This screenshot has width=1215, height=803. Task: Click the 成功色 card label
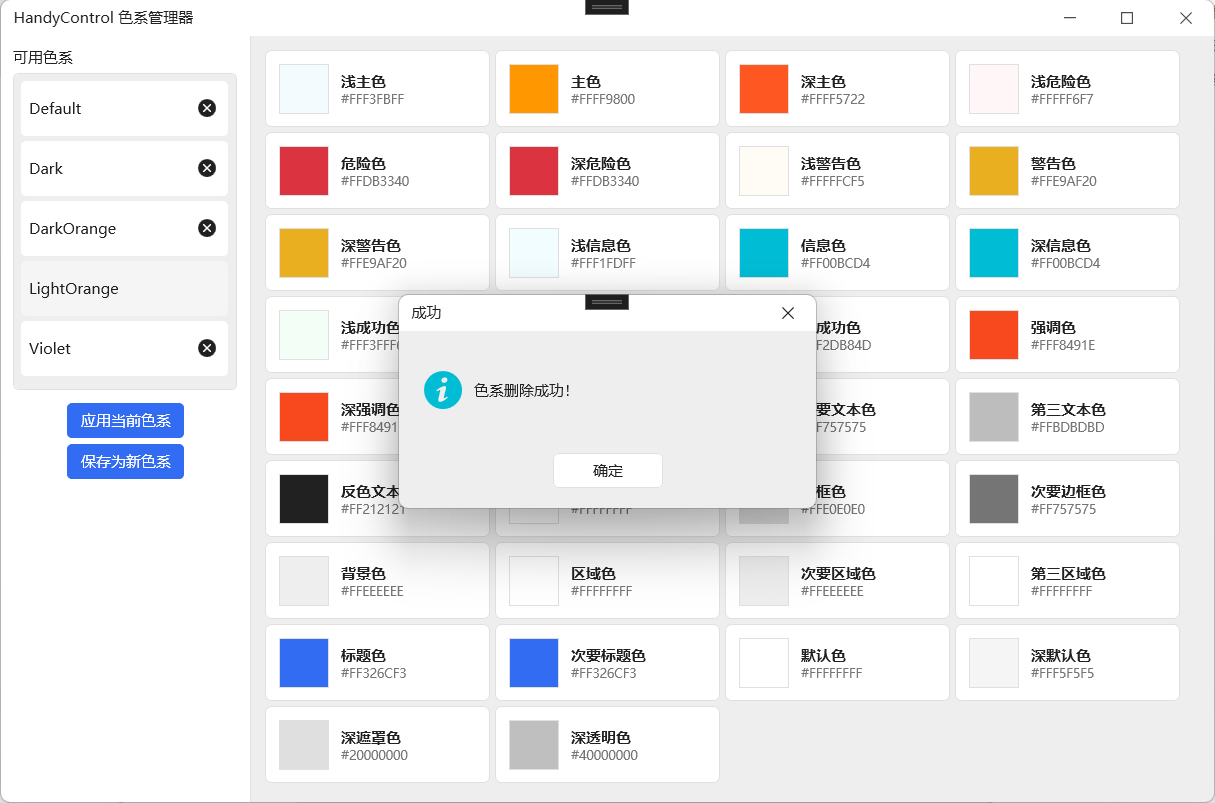[x=839, y=328]
